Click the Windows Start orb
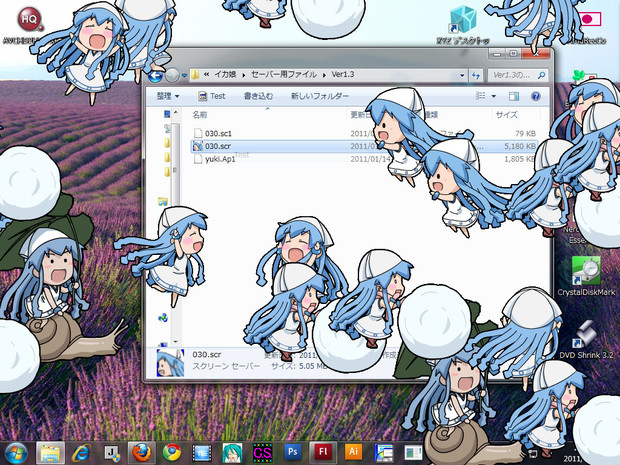620x465 pixels. tap(16, 453)
